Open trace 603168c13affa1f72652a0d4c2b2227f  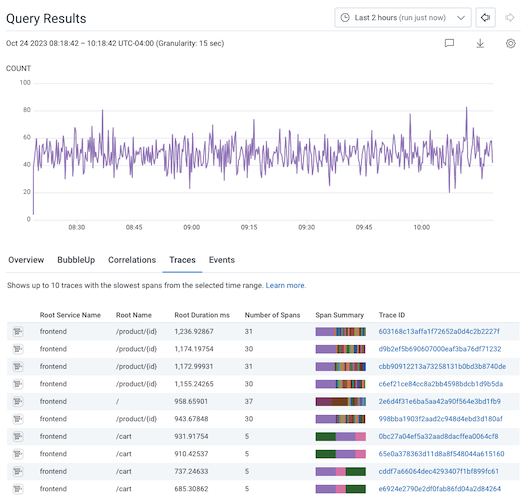tap(439, 332)
